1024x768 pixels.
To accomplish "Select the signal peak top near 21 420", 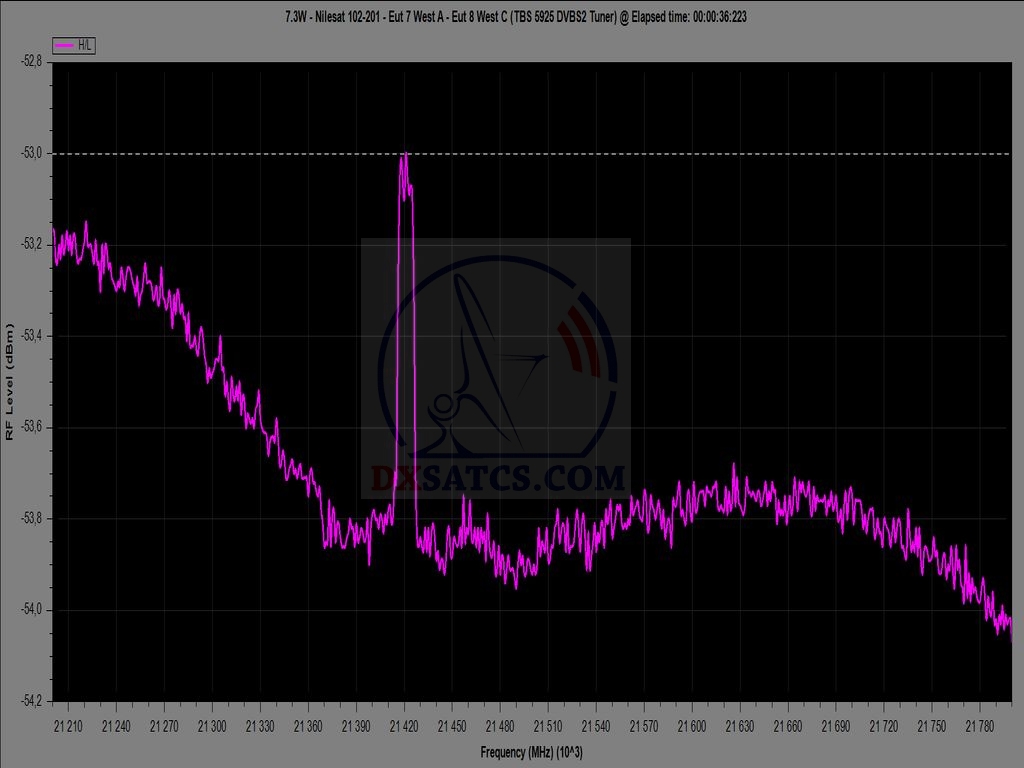I will tap(404, 157).
